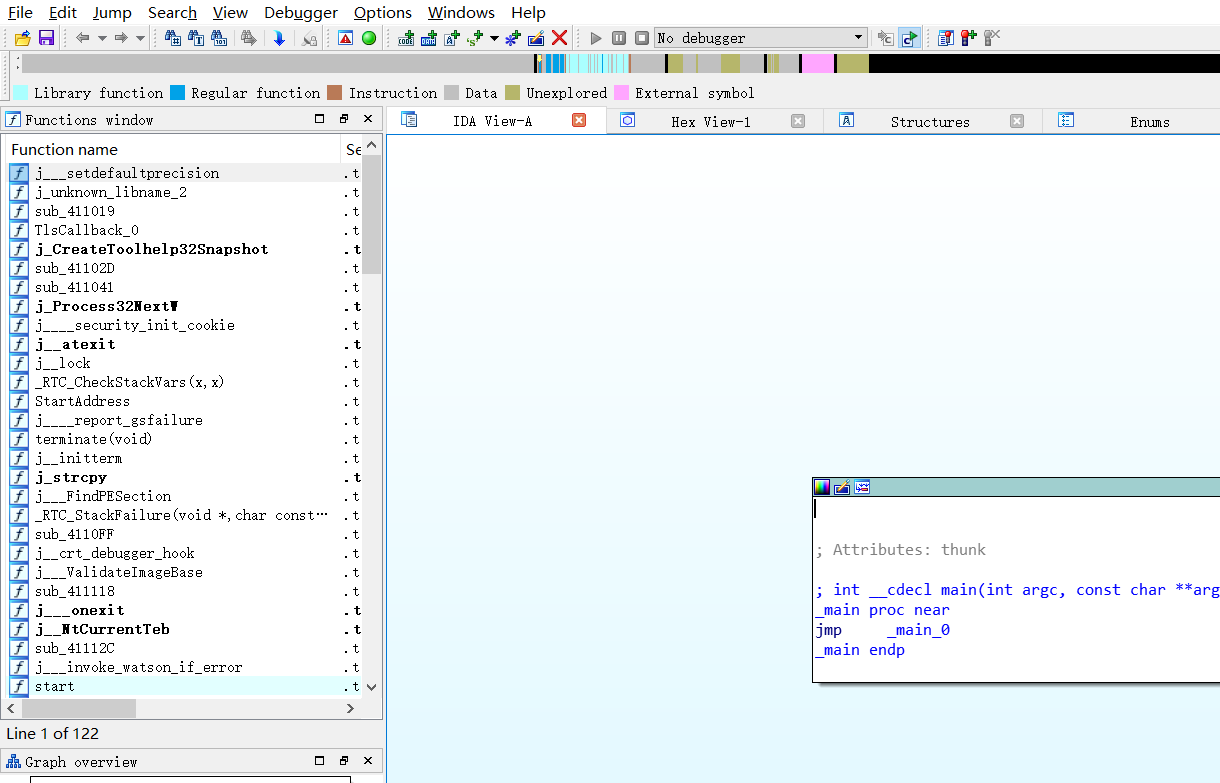This screenshot has width=1220, height=783.
Task: Click the Open file toolbar icon
Action: click(21, 38)
